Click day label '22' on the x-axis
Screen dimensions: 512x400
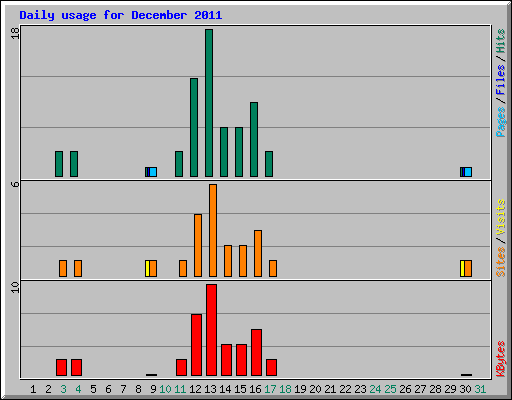[345, 389]
